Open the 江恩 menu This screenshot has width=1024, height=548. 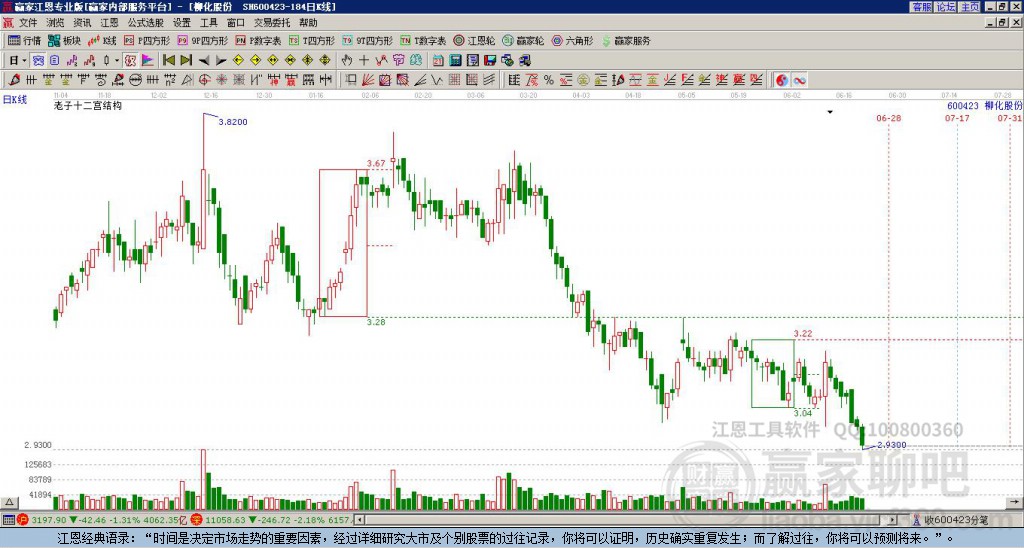click(109, 23)
